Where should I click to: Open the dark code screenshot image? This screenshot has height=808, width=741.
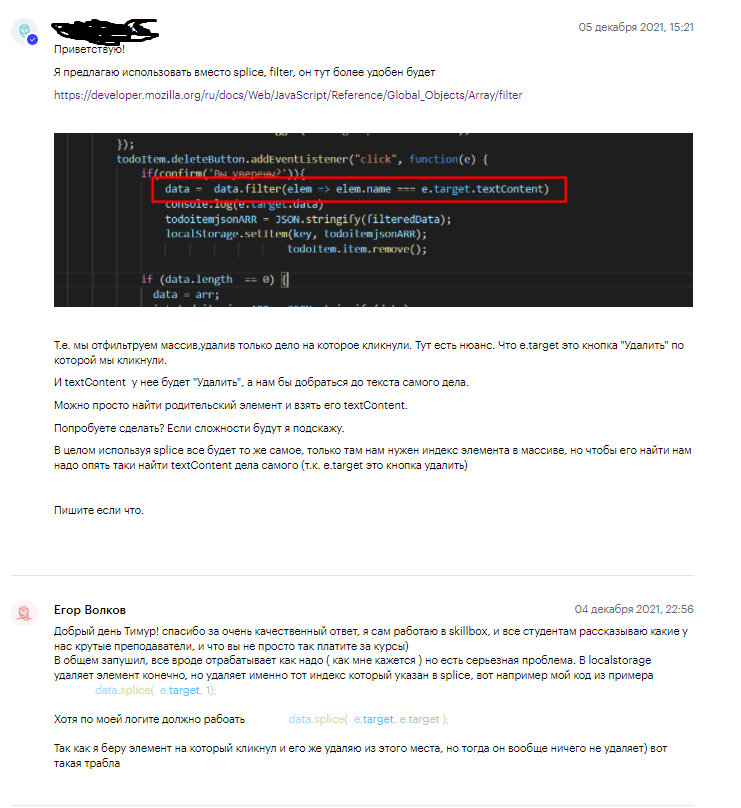click(373, 220)
